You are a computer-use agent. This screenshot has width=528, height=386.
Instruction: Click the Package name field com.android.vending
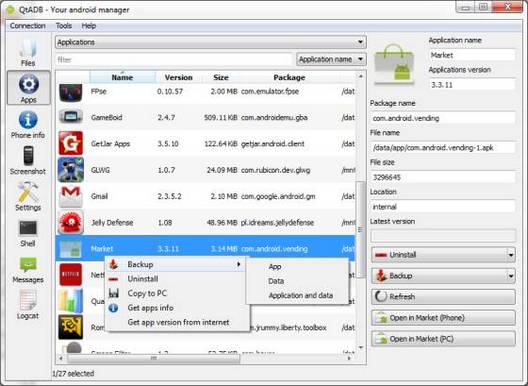(443, 118)
